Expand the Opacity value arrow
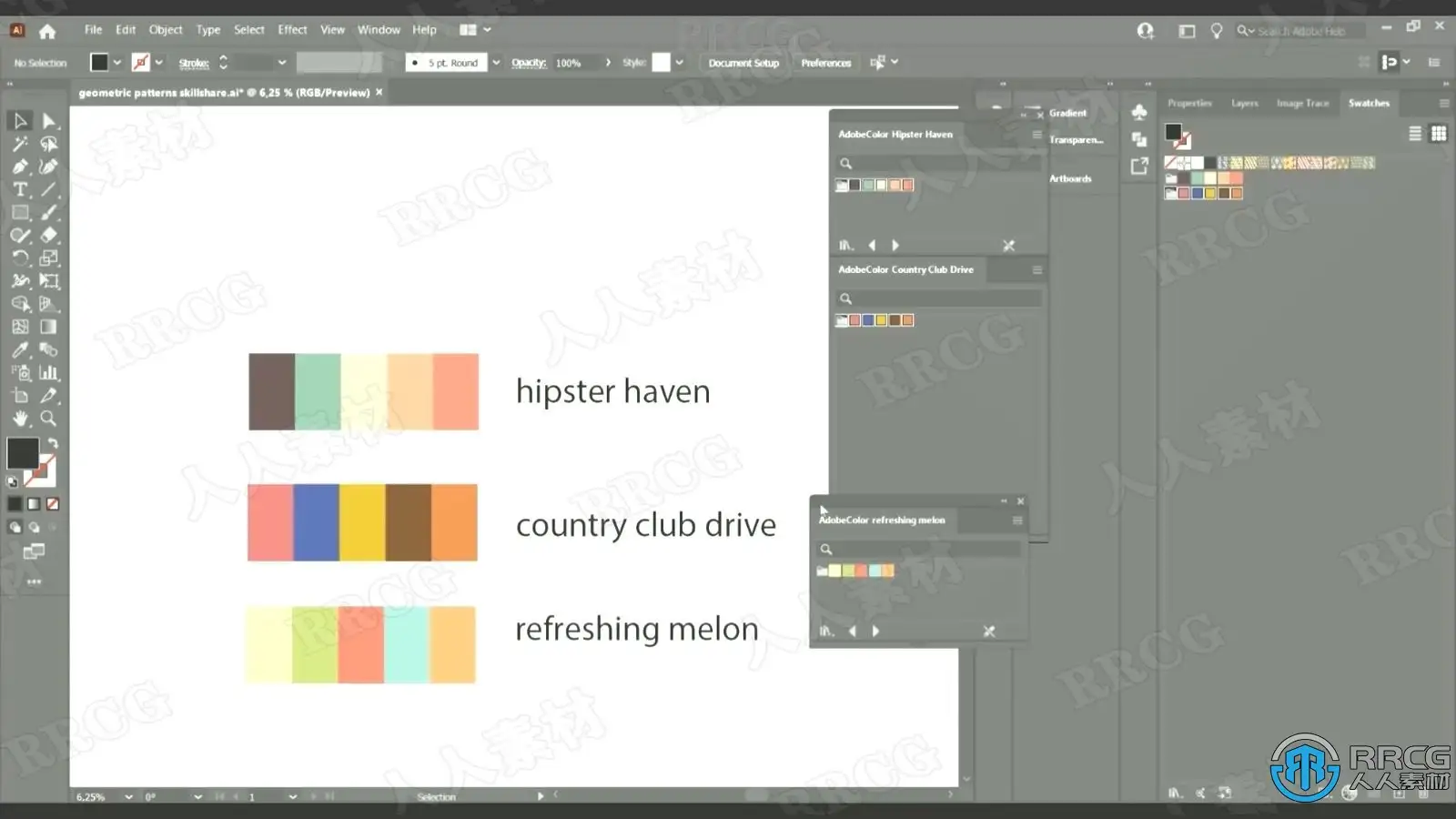1456x819 pixels. point(608,63)
